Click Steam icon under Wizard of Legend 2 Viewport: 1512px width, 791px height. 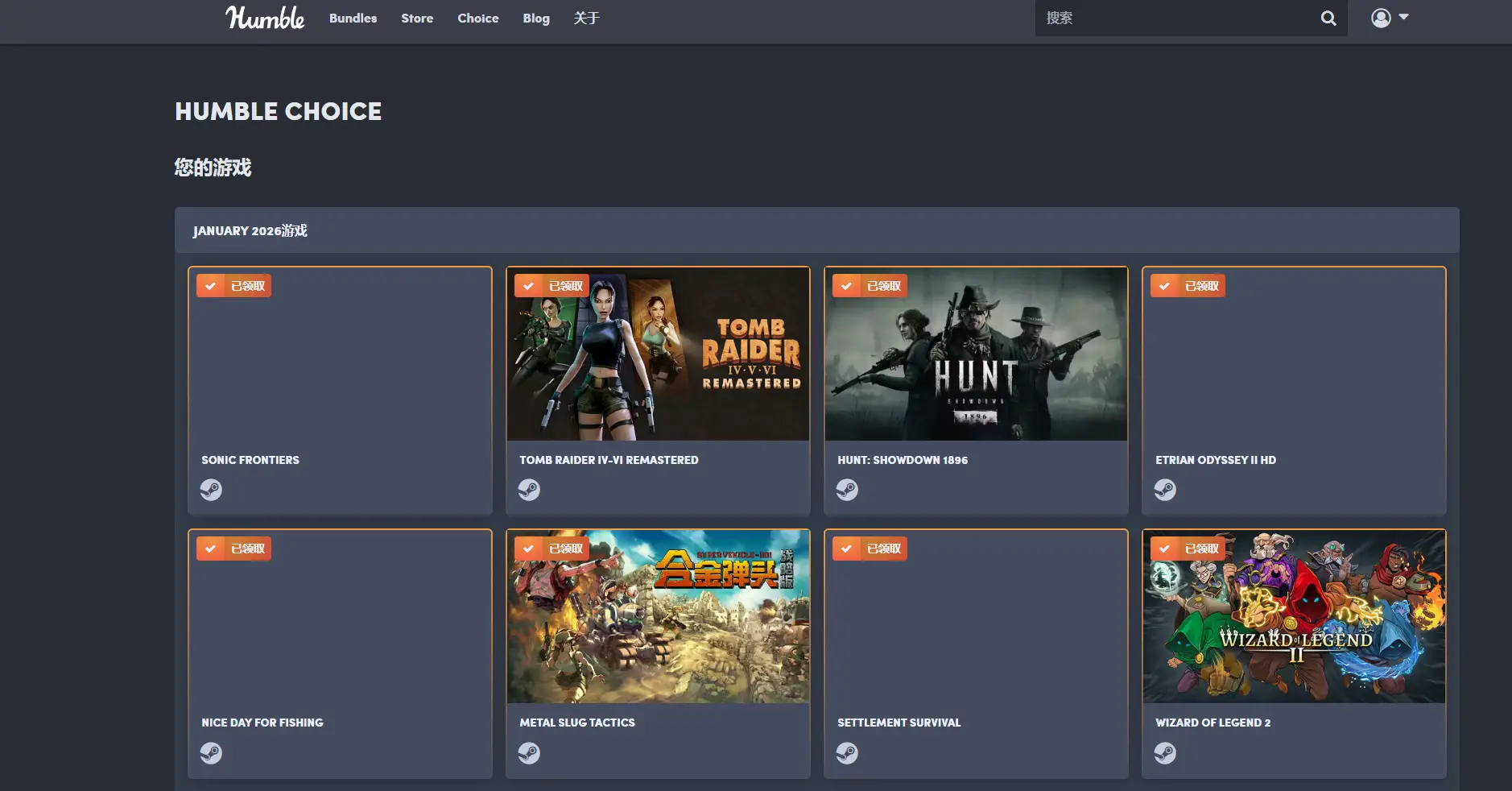point(1165,753)
